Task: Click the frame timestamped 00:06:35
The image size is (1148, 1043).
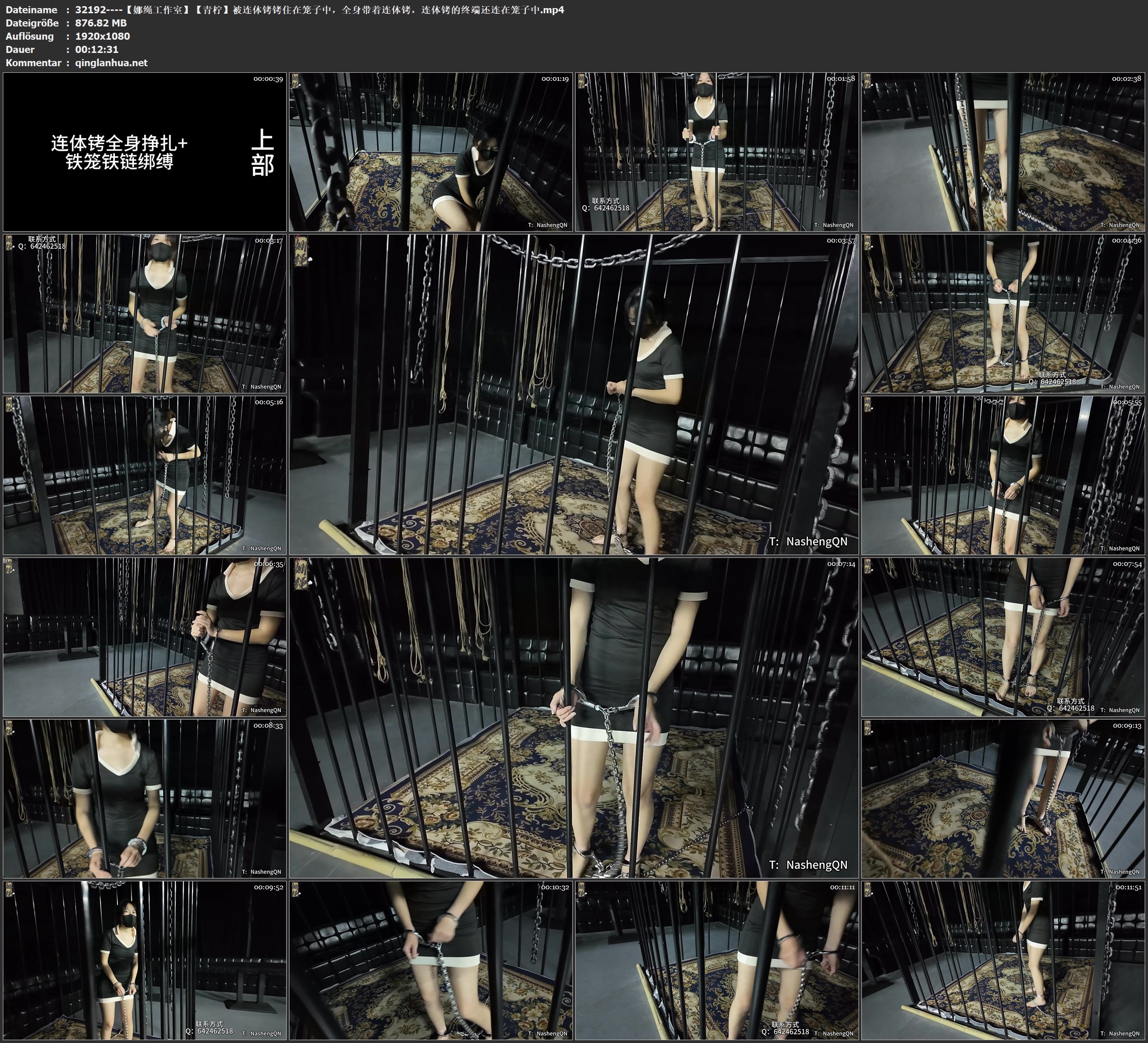Action: 145,636
